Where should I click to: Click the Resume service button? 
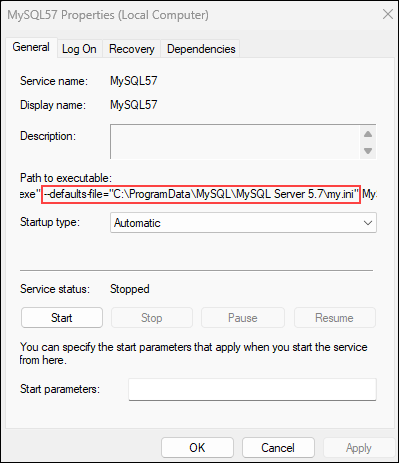point(334,318)
